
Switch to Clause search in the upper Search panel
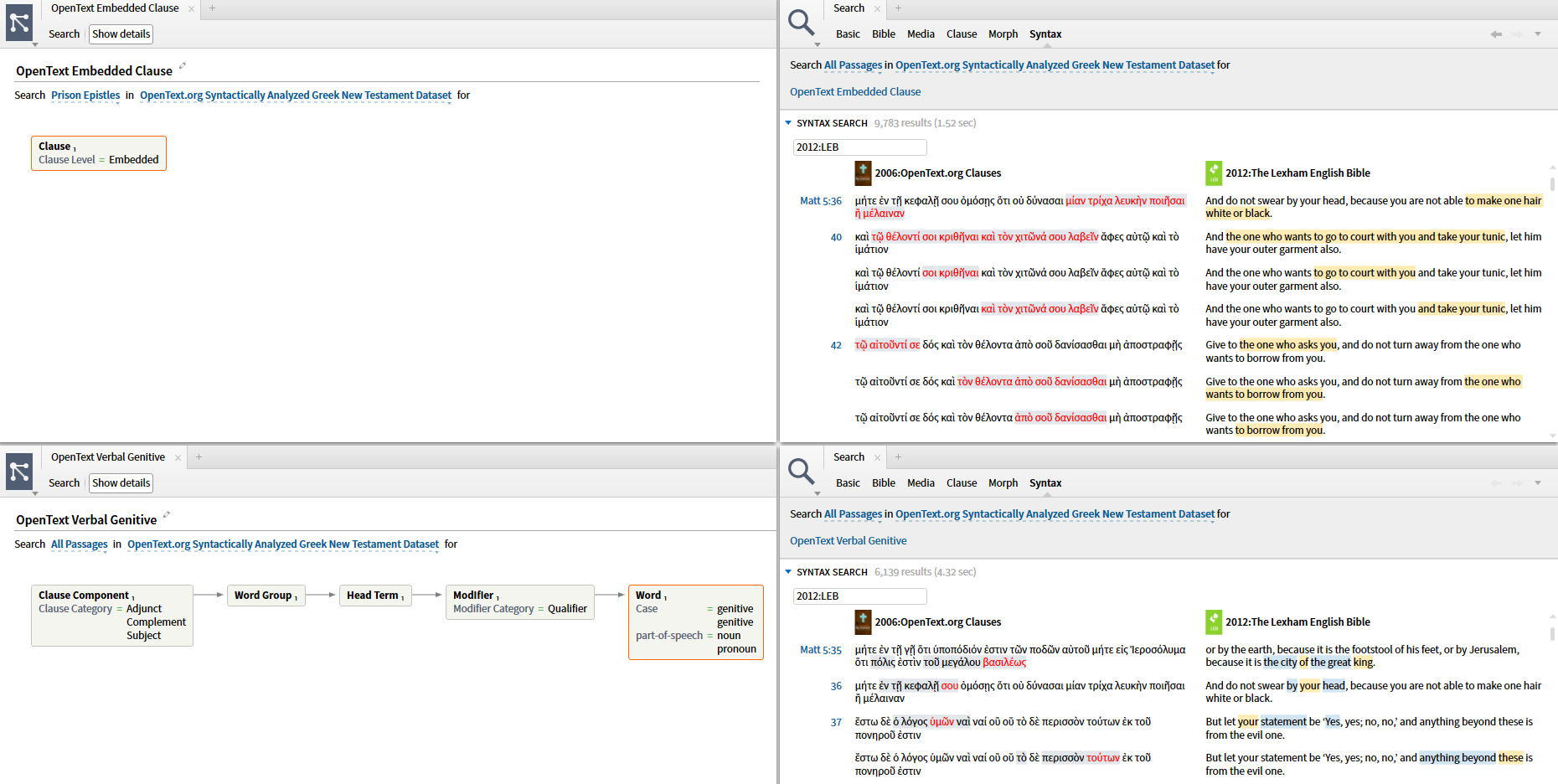coord(962,34)
